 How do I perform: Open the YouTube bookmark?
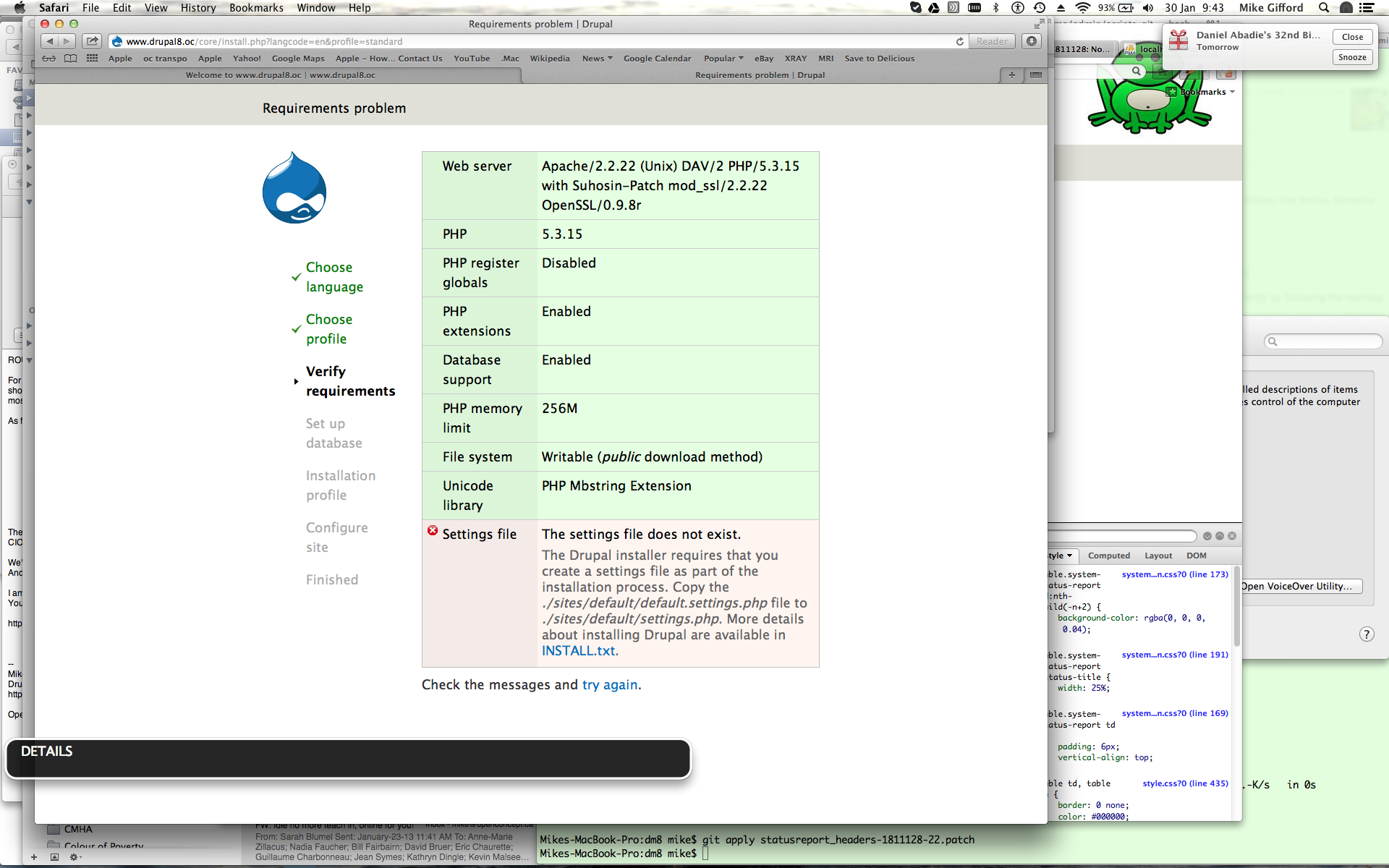[x=472, y=59]
